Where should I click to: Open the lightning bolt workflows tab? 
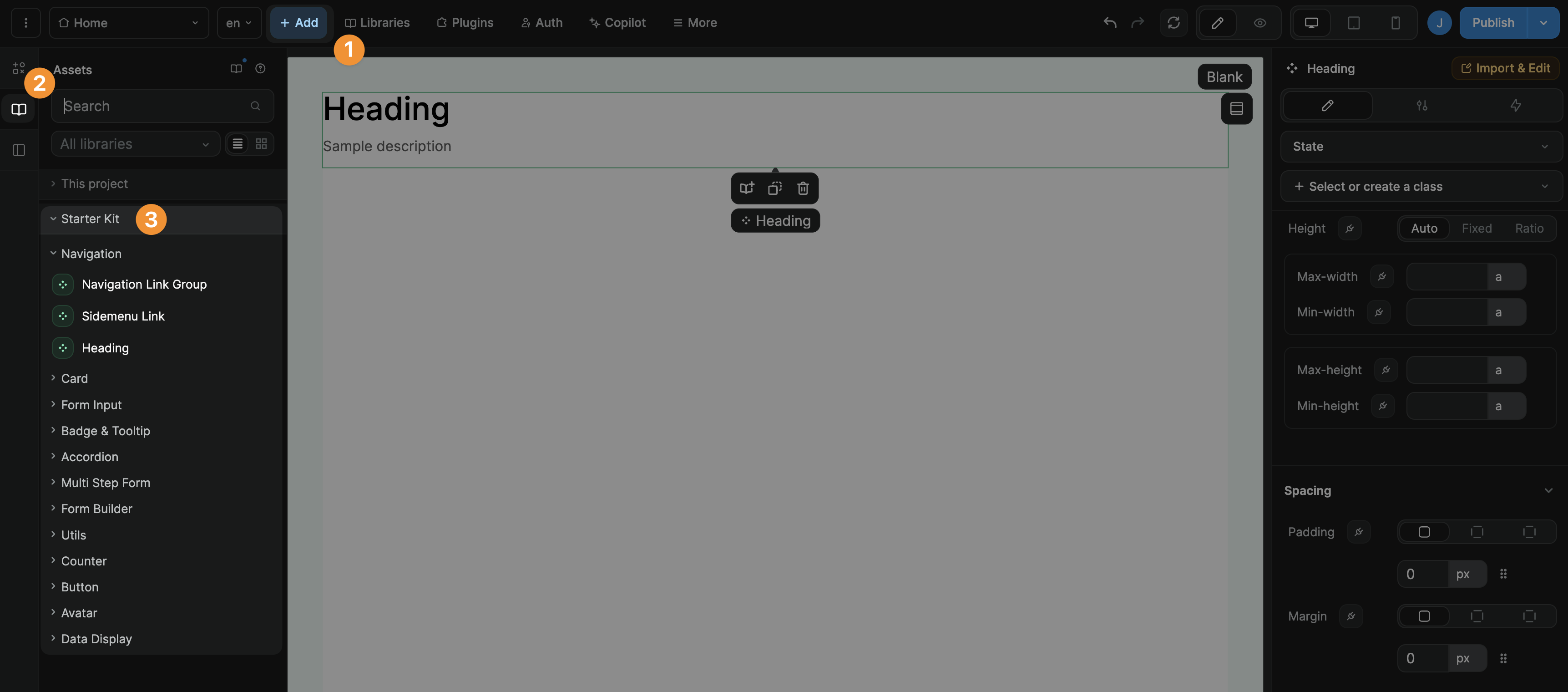click(x=1515, y=105)
